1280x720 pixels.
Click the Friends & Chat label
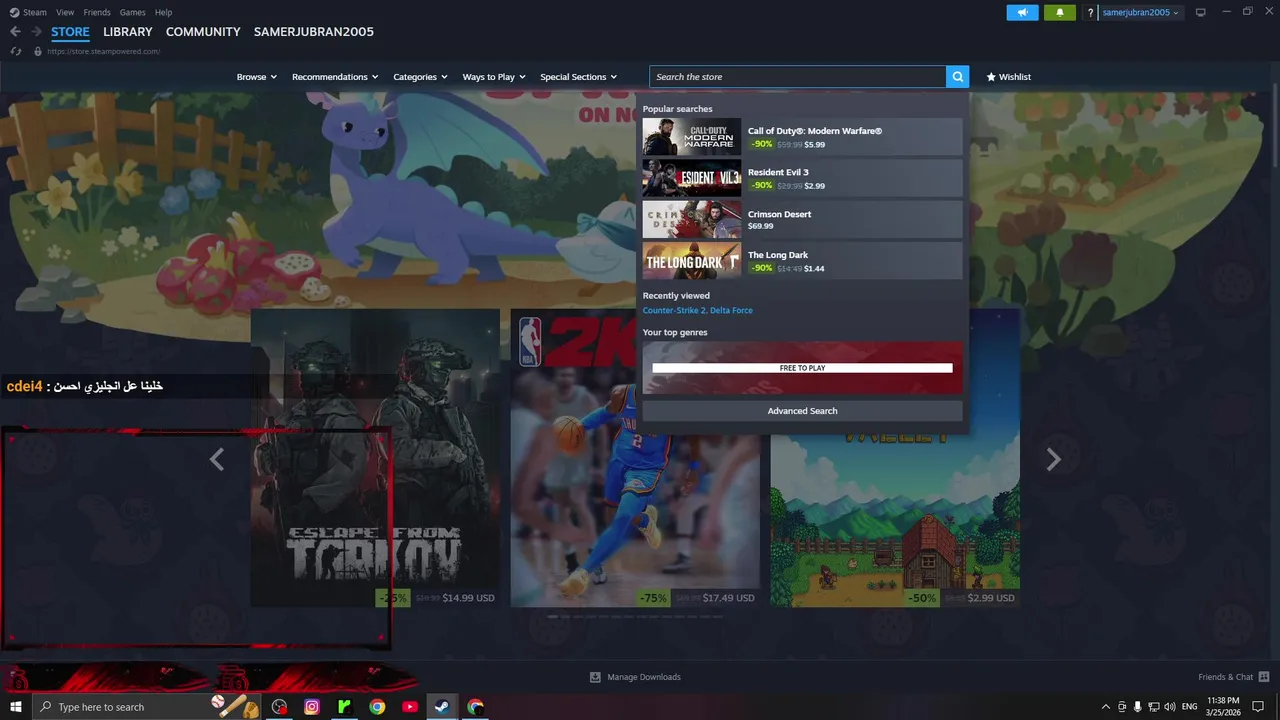tap(1225, 677)
